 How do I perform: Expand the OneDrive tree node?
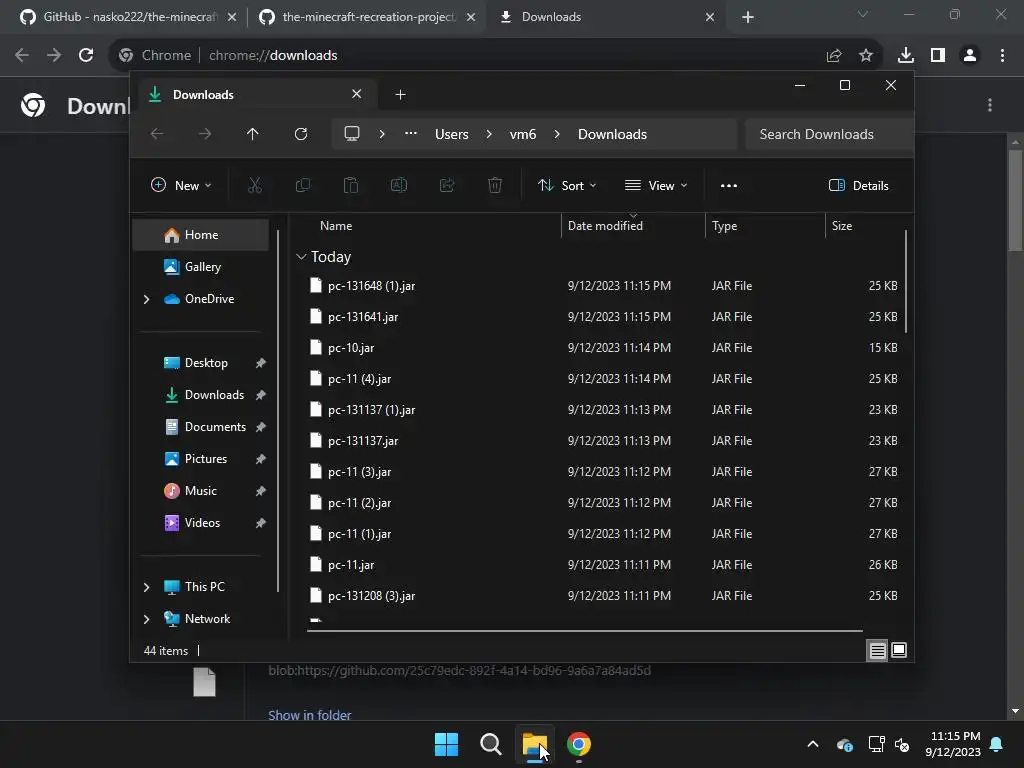tap(146, 299)
